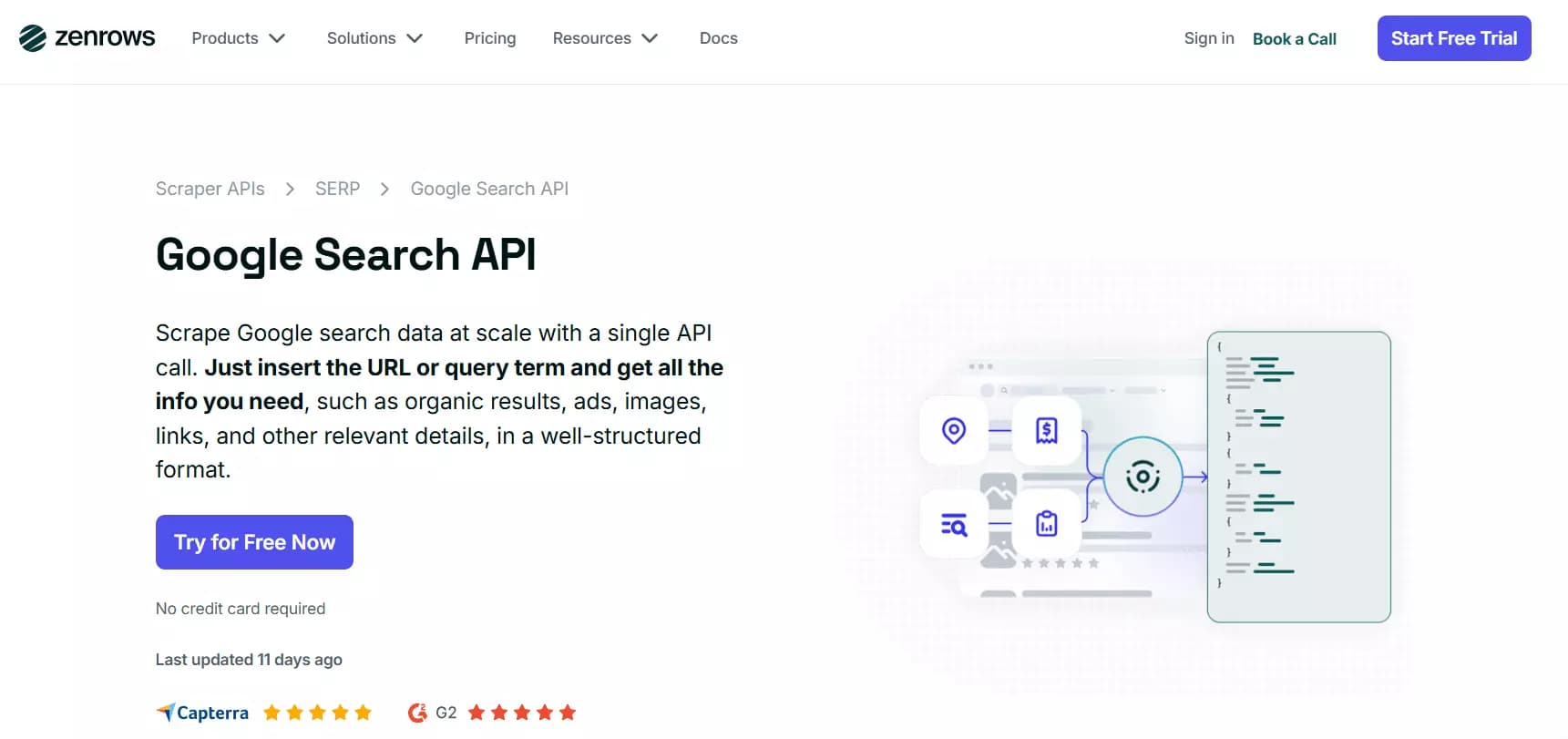1568x739 pixels.
Task: Navigate to SERP breadcrumb
Action: coord(338,189)
